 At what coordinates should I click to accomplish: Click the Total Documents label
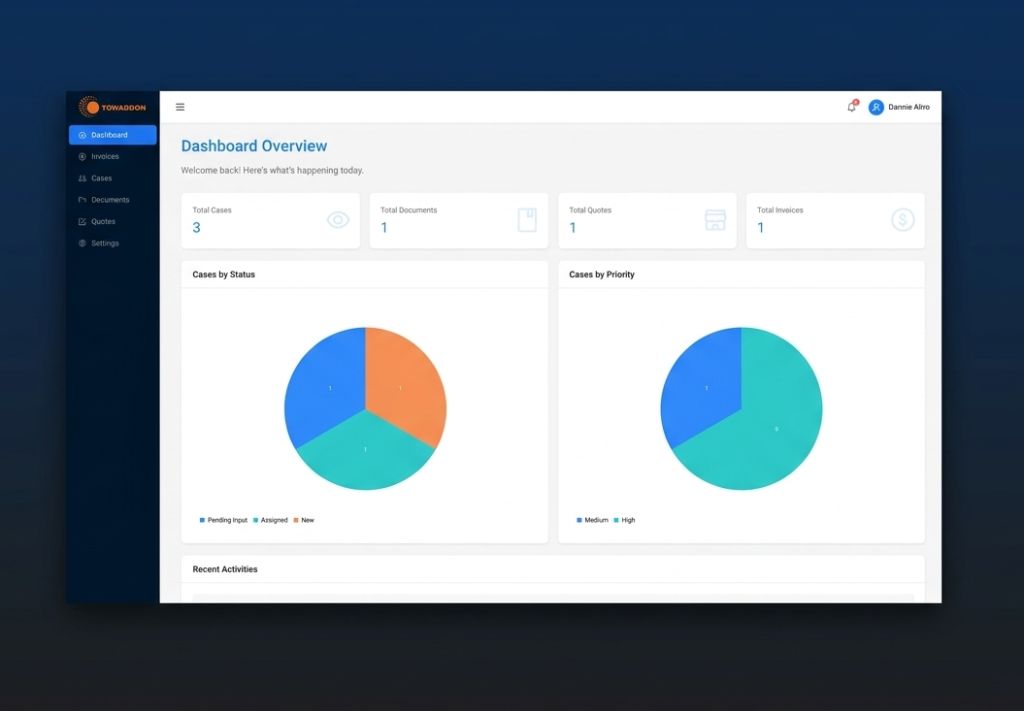409,210
